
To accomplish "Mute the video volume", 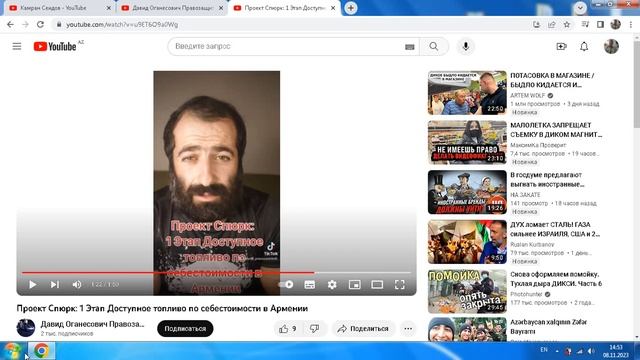I will click(77, 284).
